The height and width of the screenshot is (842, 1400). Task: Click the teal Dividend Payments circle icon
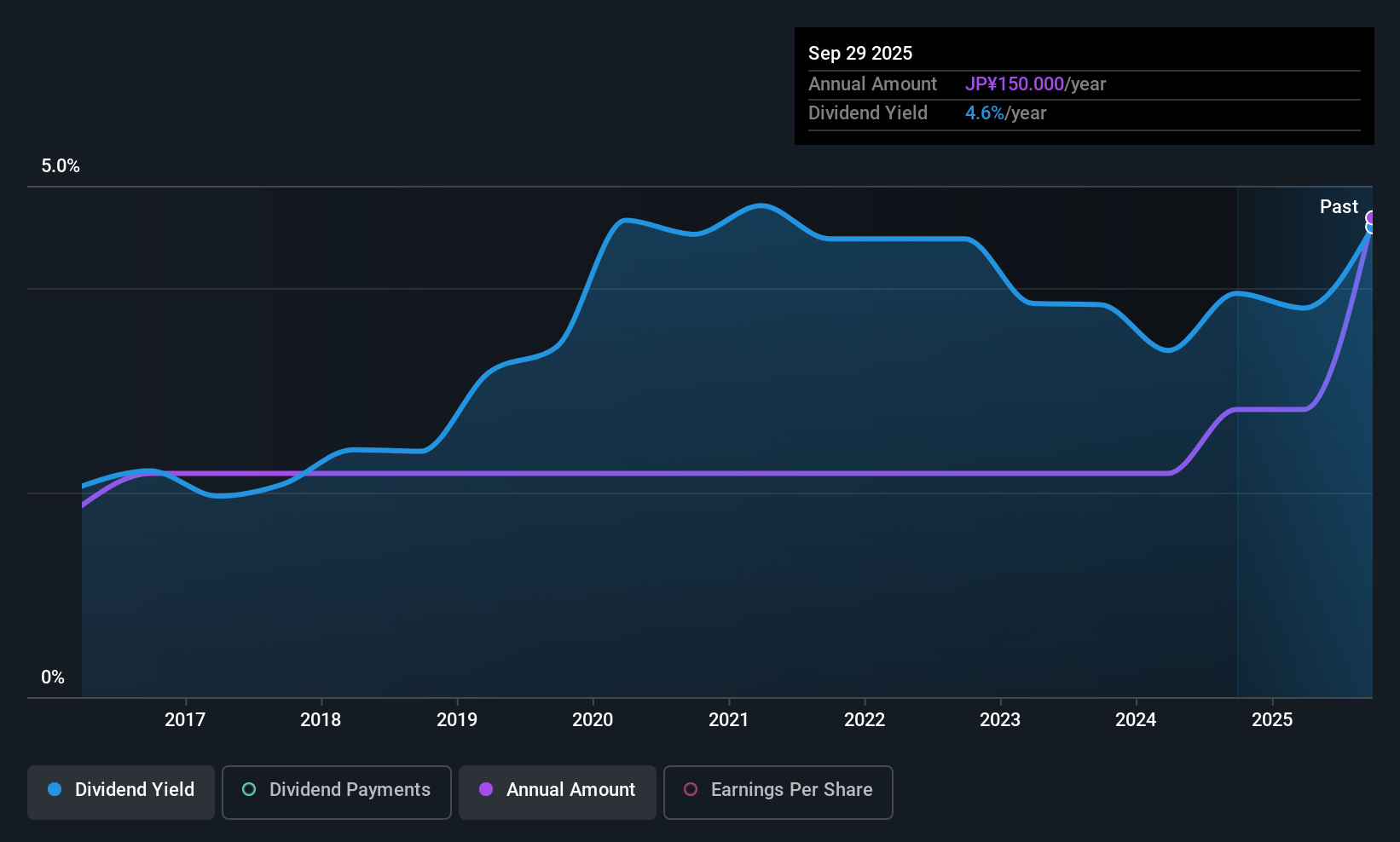(248, 790)
